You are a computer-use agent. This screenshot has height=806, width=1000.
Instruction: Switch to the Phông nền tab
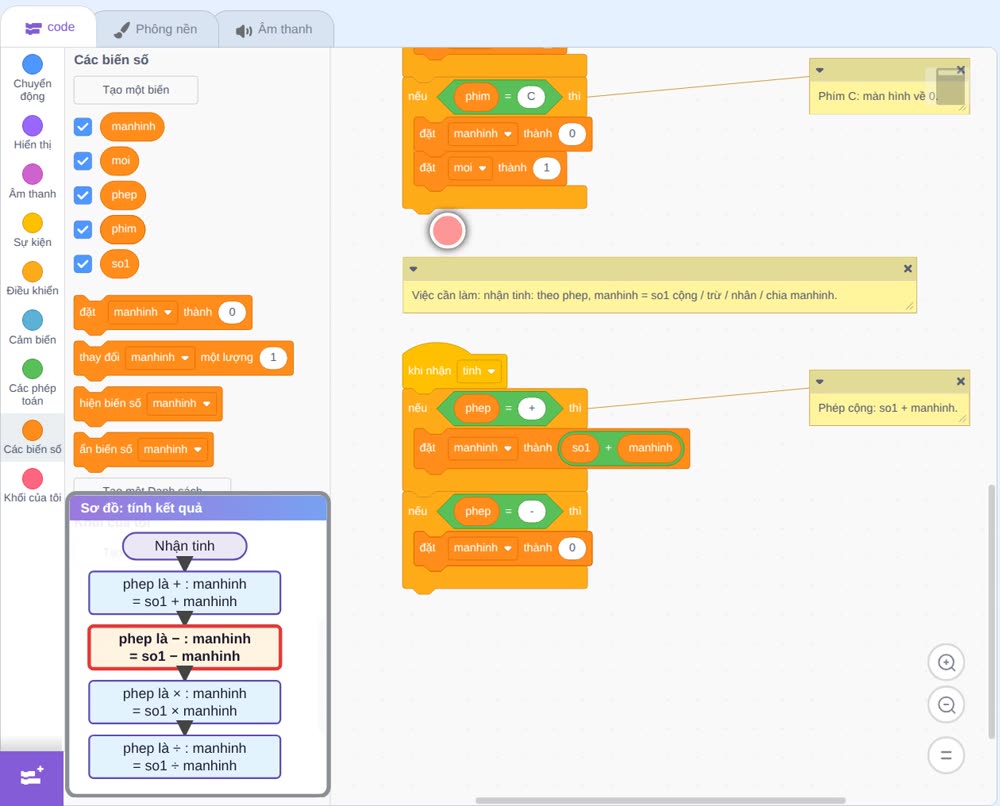click(x=156, y=29)
